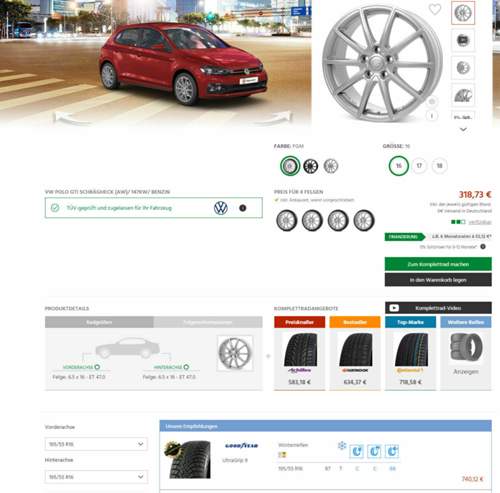Click Zum Komplettrad machen green button
Viewport: 500px width, 493px height.
click(x=438, y=264)
